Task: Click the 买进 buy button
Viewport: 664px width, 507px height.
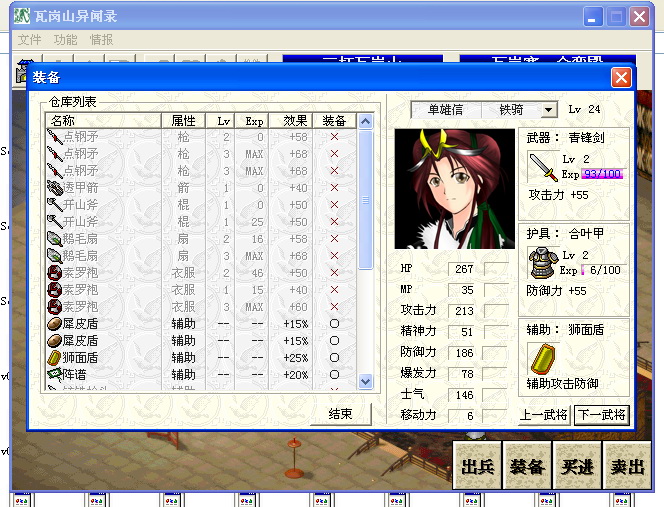Action: 577,467
